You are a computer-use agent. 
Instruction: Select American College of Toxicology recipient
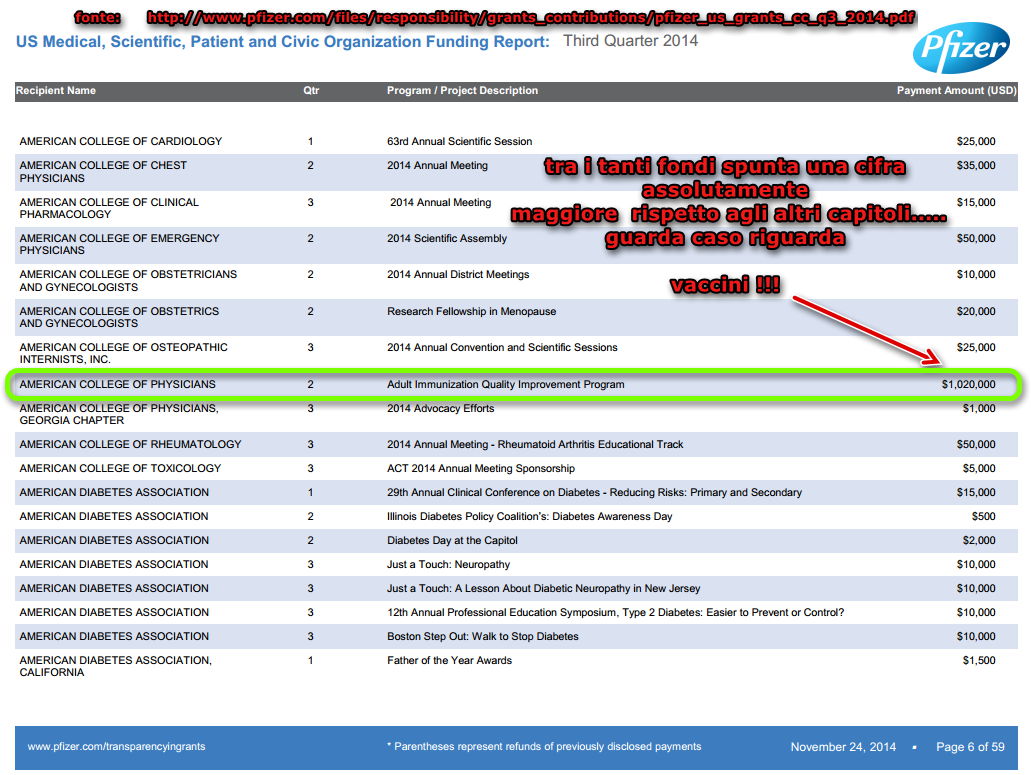[120, 469]
